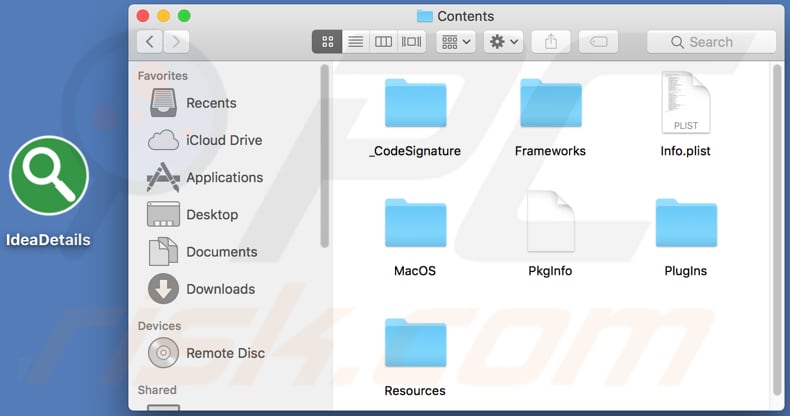Screen dimensions: 790x416
Task: Go forward with the right chevron button
Action: 176,42
